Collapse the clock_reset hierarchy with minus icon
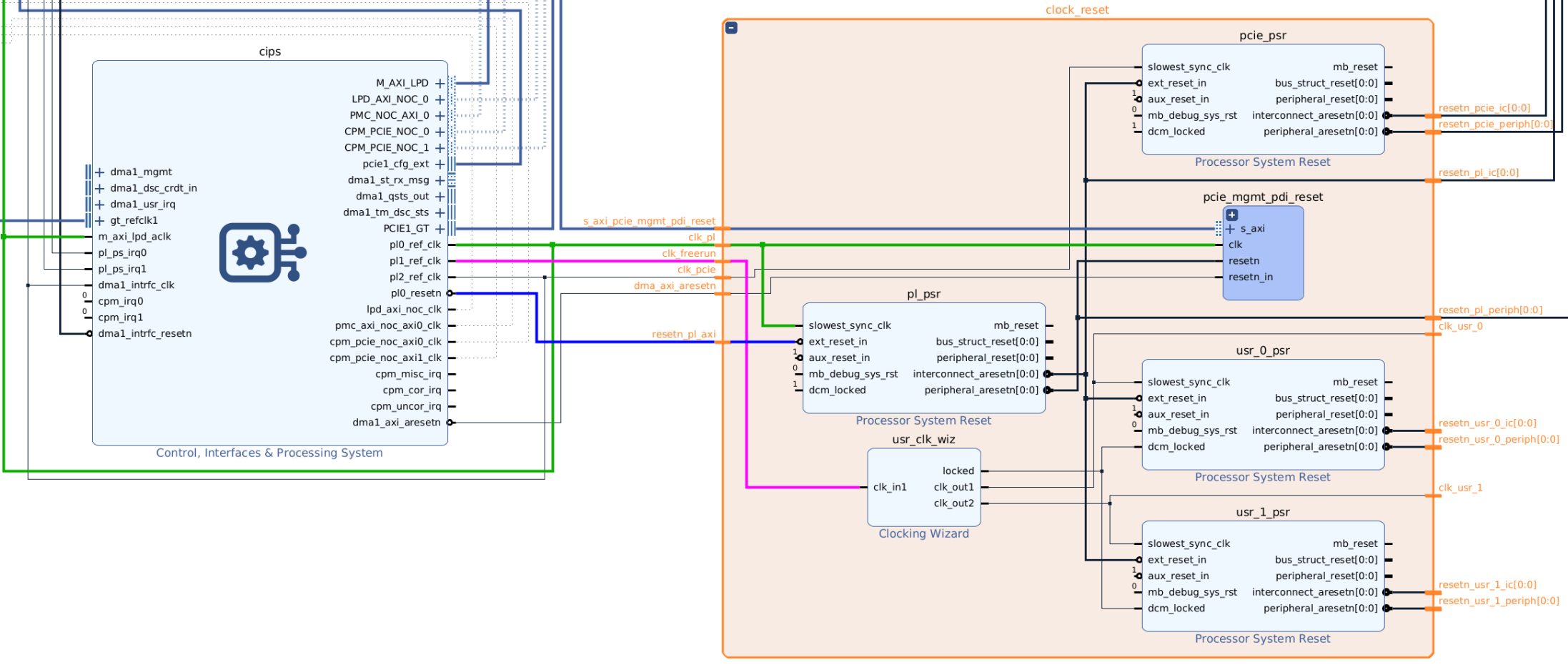Image resolution: width=1568 pixels, height=670 pixels. click(x=731, y=28)
